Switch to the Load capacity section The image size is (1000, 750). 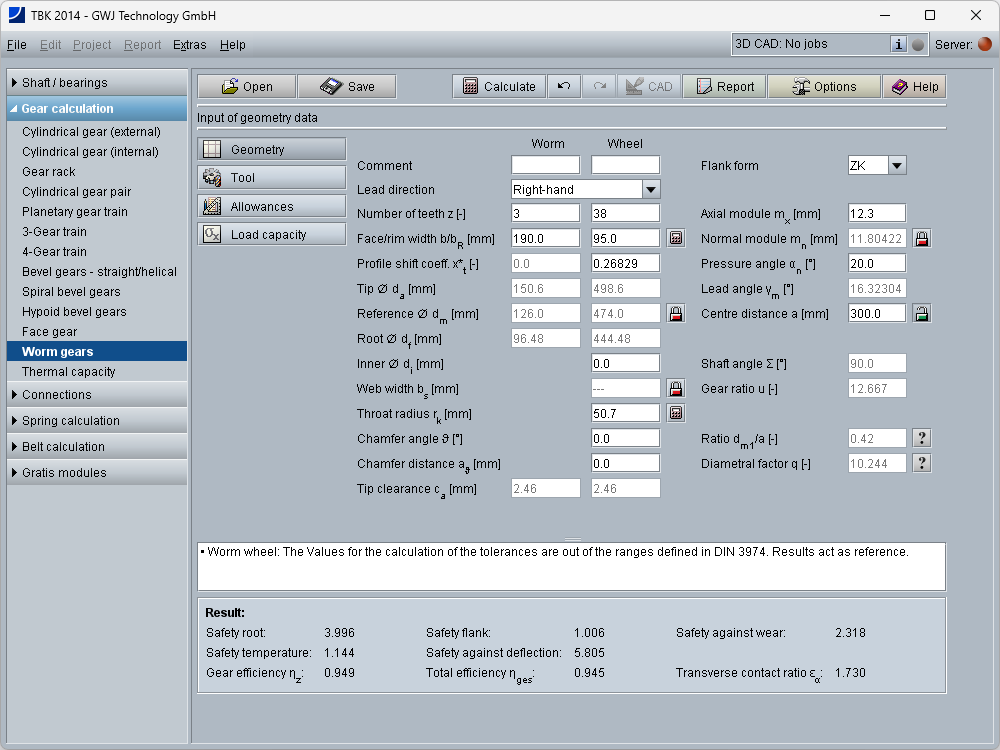(x=271, y=235)
